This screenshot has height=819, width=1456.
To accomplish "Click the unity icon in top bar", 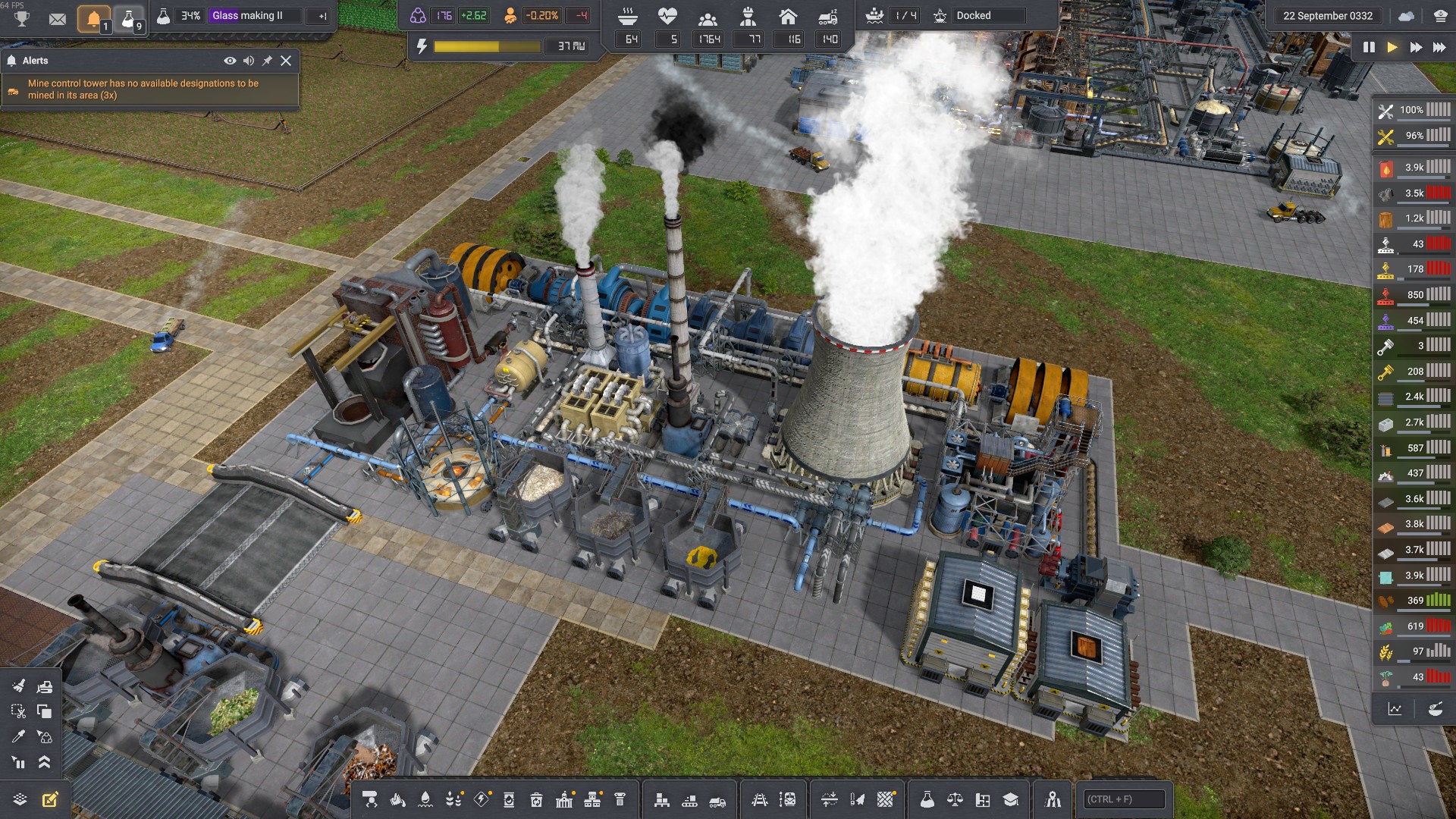I will coord(418,16).
